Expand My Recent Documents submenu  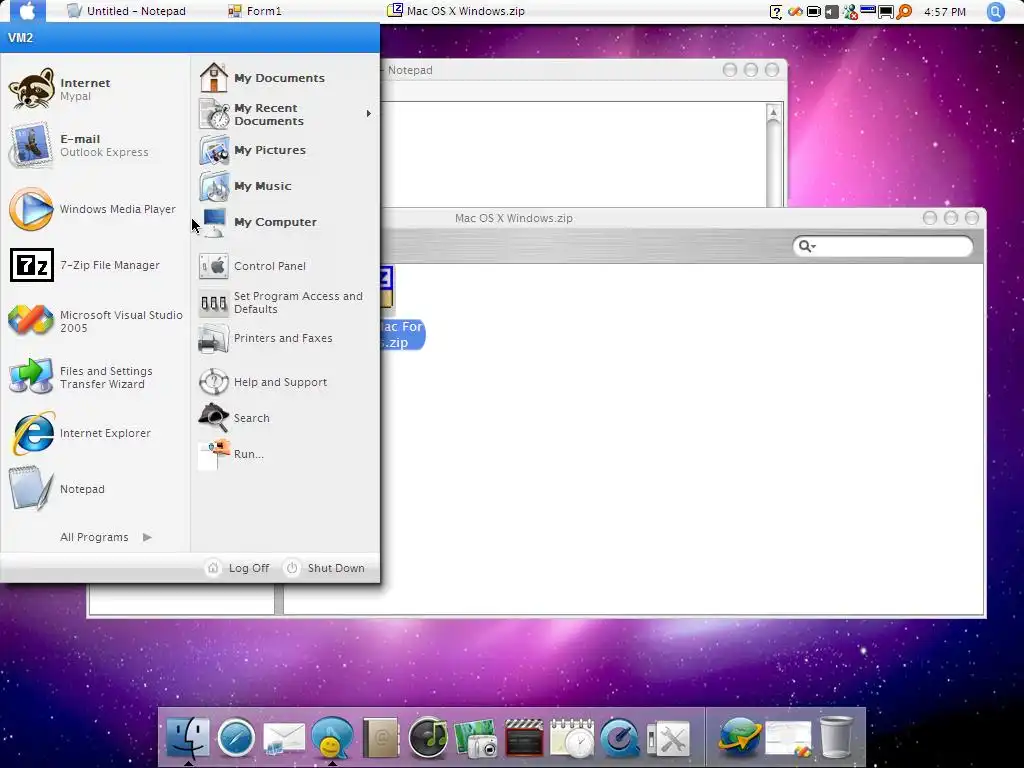coord(285,114)
